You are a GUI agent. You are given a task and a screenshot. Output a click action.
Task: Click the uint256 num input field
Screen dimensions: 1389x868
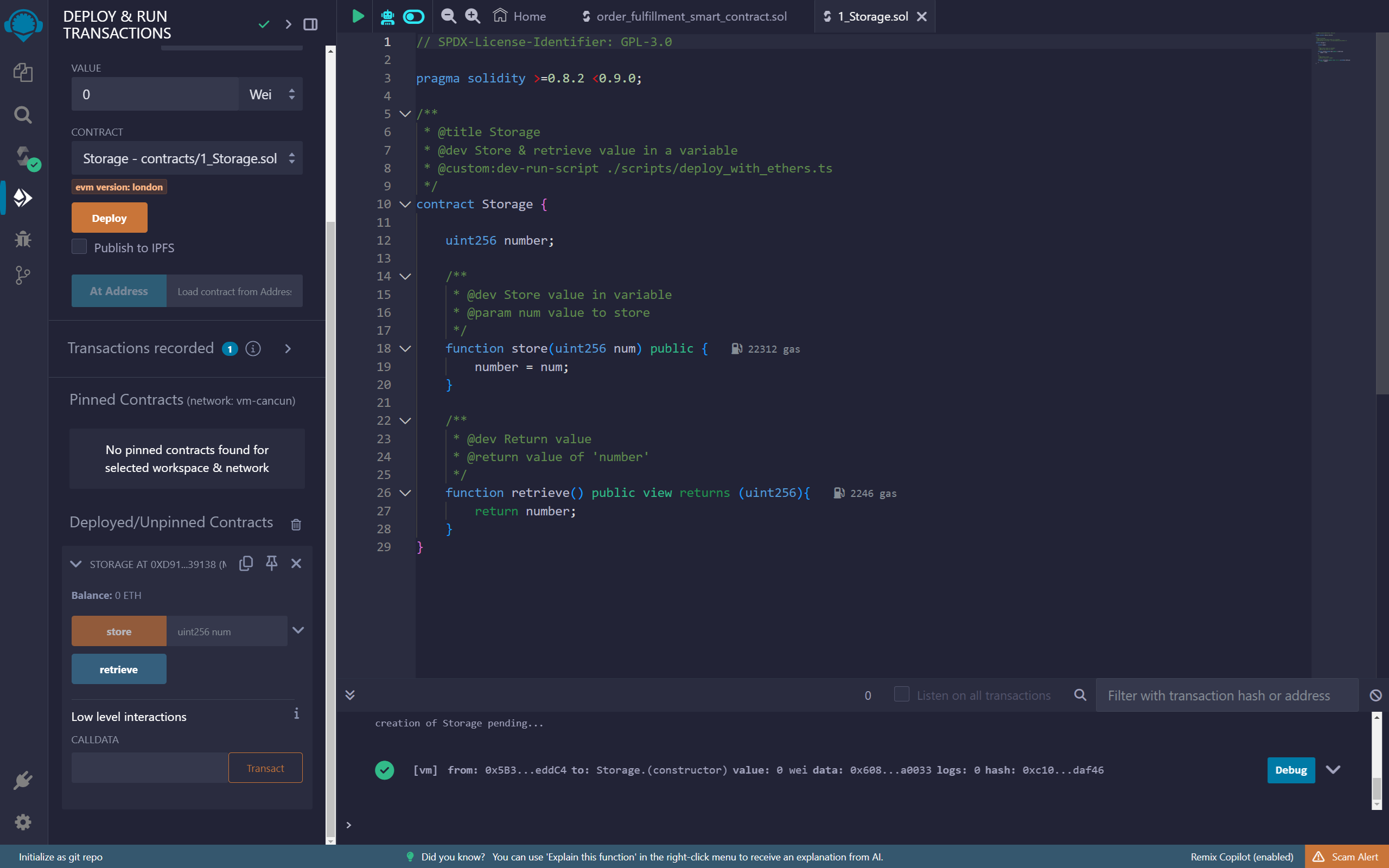227,631
